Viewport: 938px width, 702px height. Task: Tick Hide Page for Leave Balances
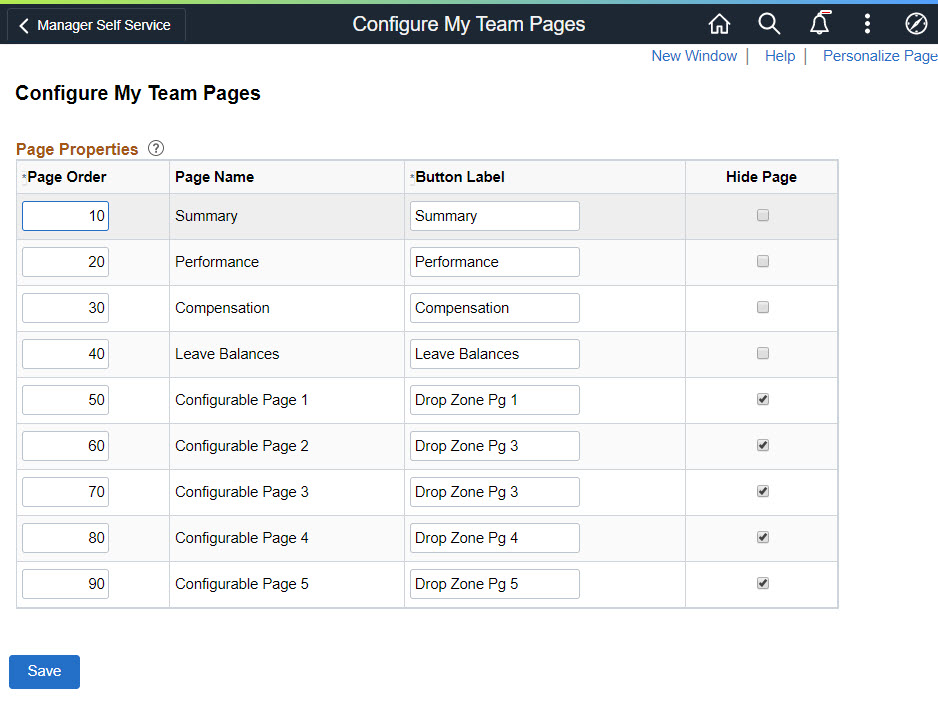point(763,353)
